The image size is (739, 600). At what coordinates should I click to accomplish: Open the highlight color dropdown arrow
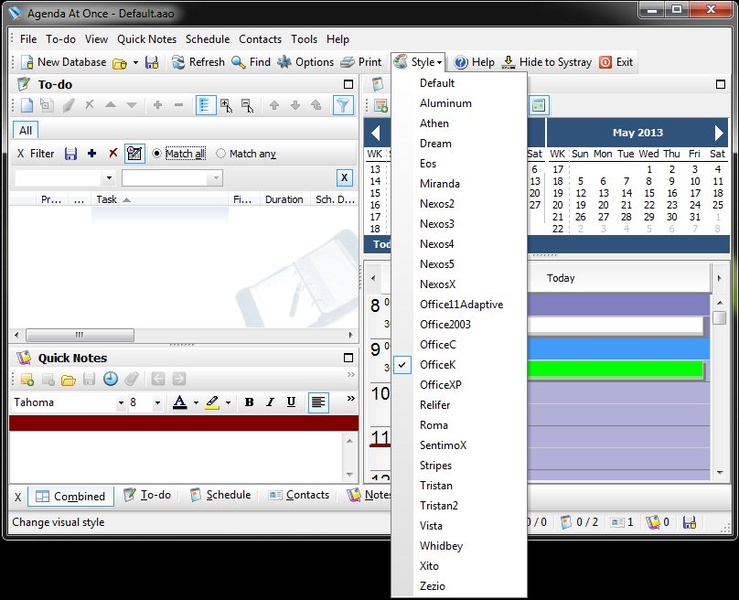[228, 403]
